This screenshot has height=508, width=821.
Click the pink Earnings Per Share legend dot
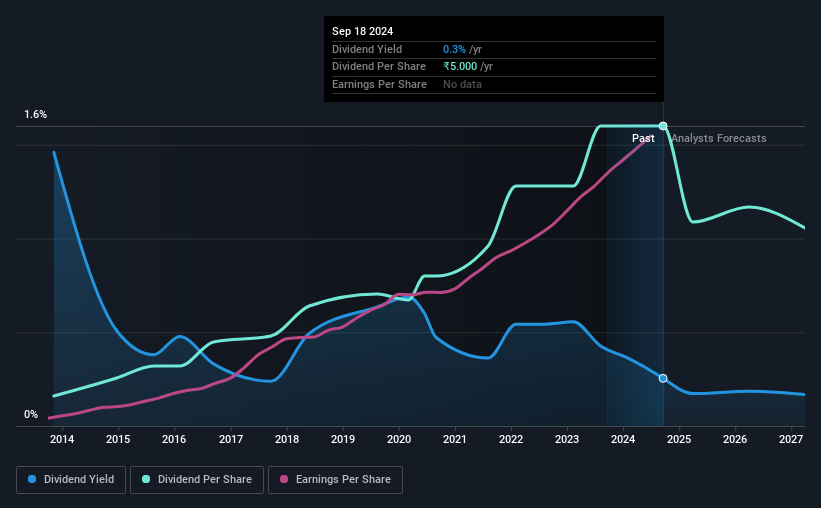coord(284,479)
